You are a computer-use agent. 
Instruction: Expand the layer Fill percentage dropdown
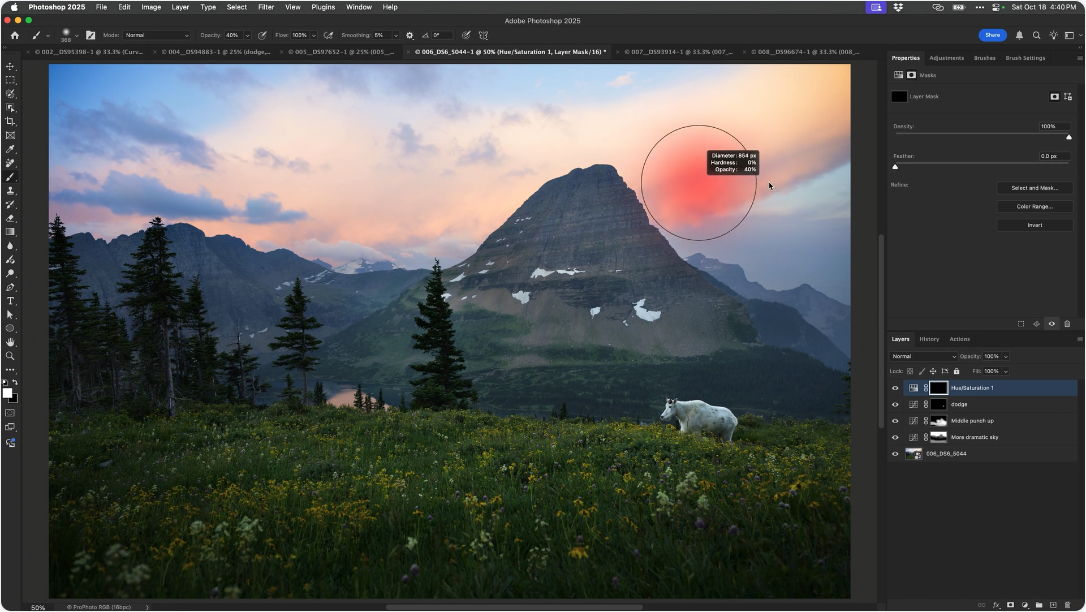coord(1005,371)
